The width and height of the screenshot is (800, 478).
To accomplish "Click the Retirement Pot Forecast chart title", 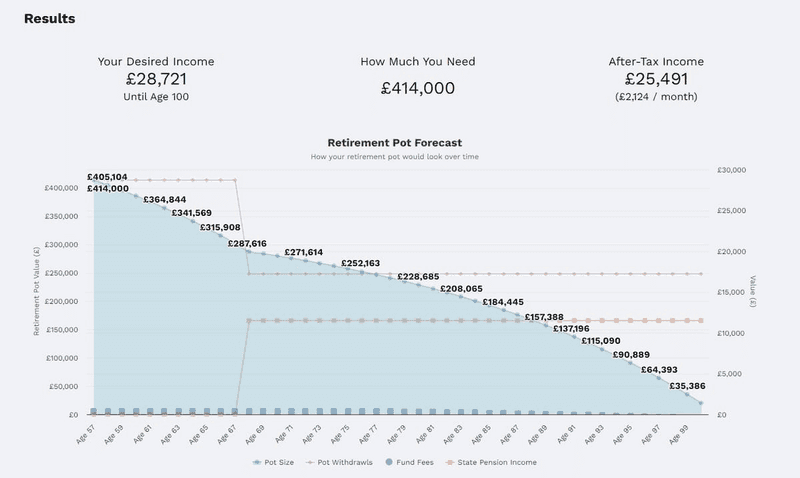I will click(x=395, y=143).
